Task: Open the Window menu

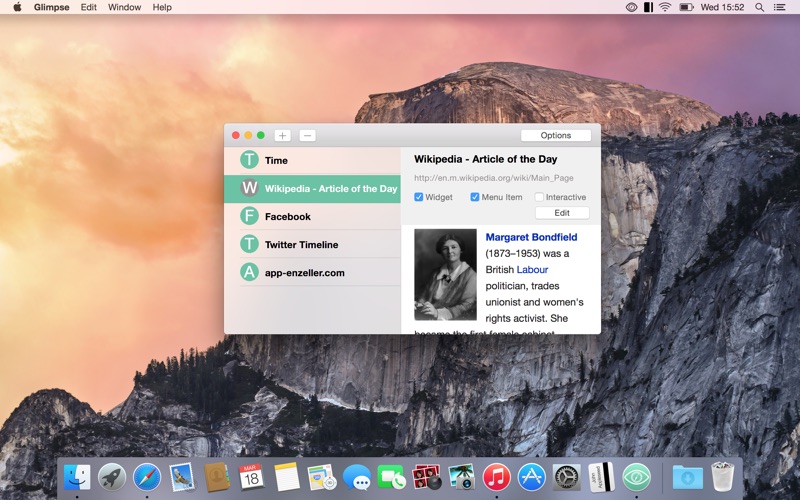Action: tap(124, 7)
